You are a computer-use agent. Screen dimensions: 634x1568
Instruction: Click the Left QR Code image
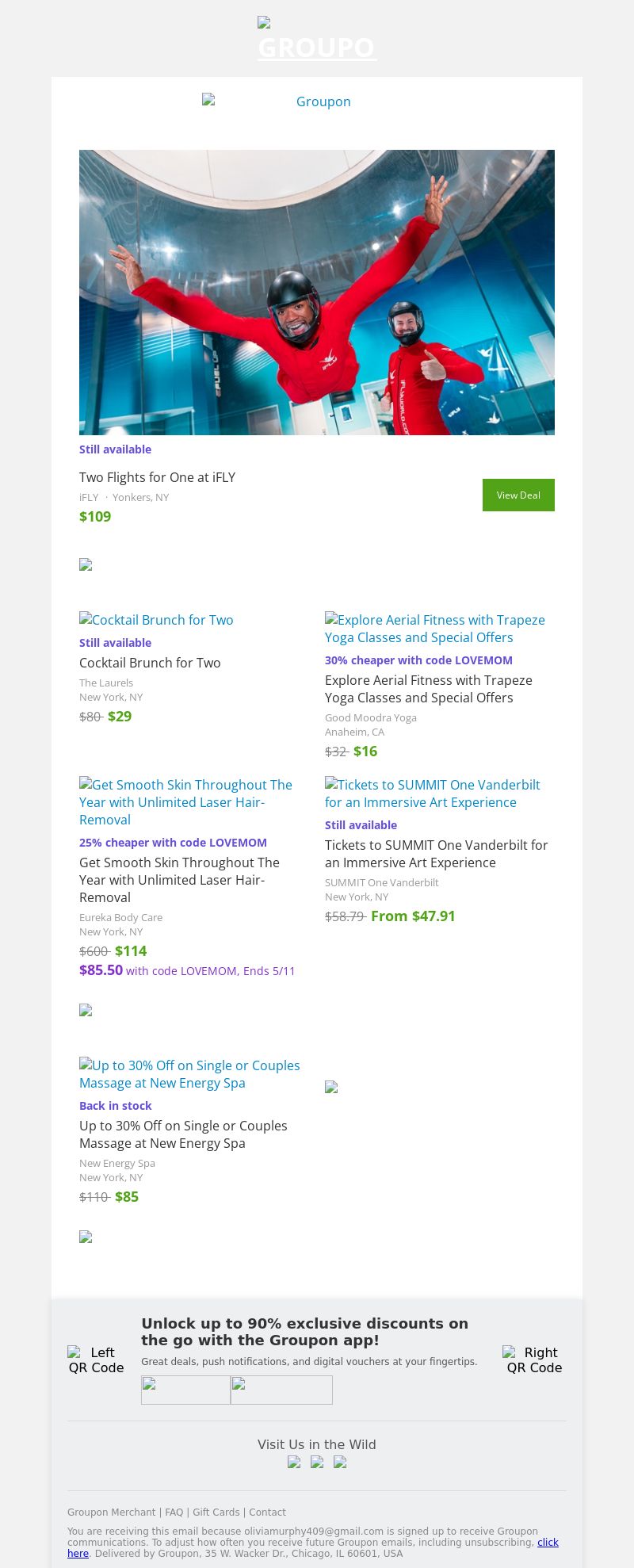96,1360
